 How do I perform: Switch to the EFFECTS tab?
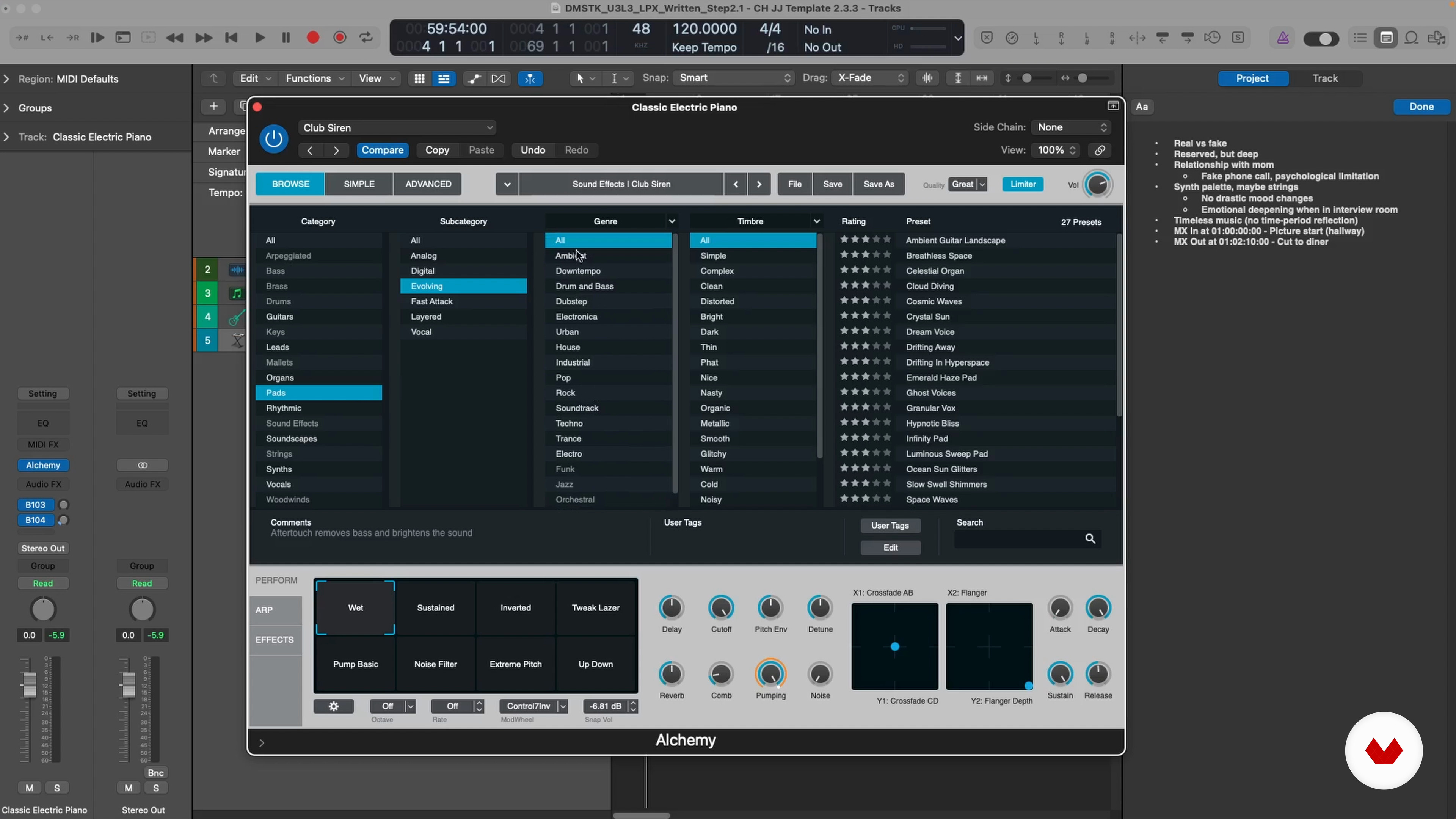click(x=276, y=640)
